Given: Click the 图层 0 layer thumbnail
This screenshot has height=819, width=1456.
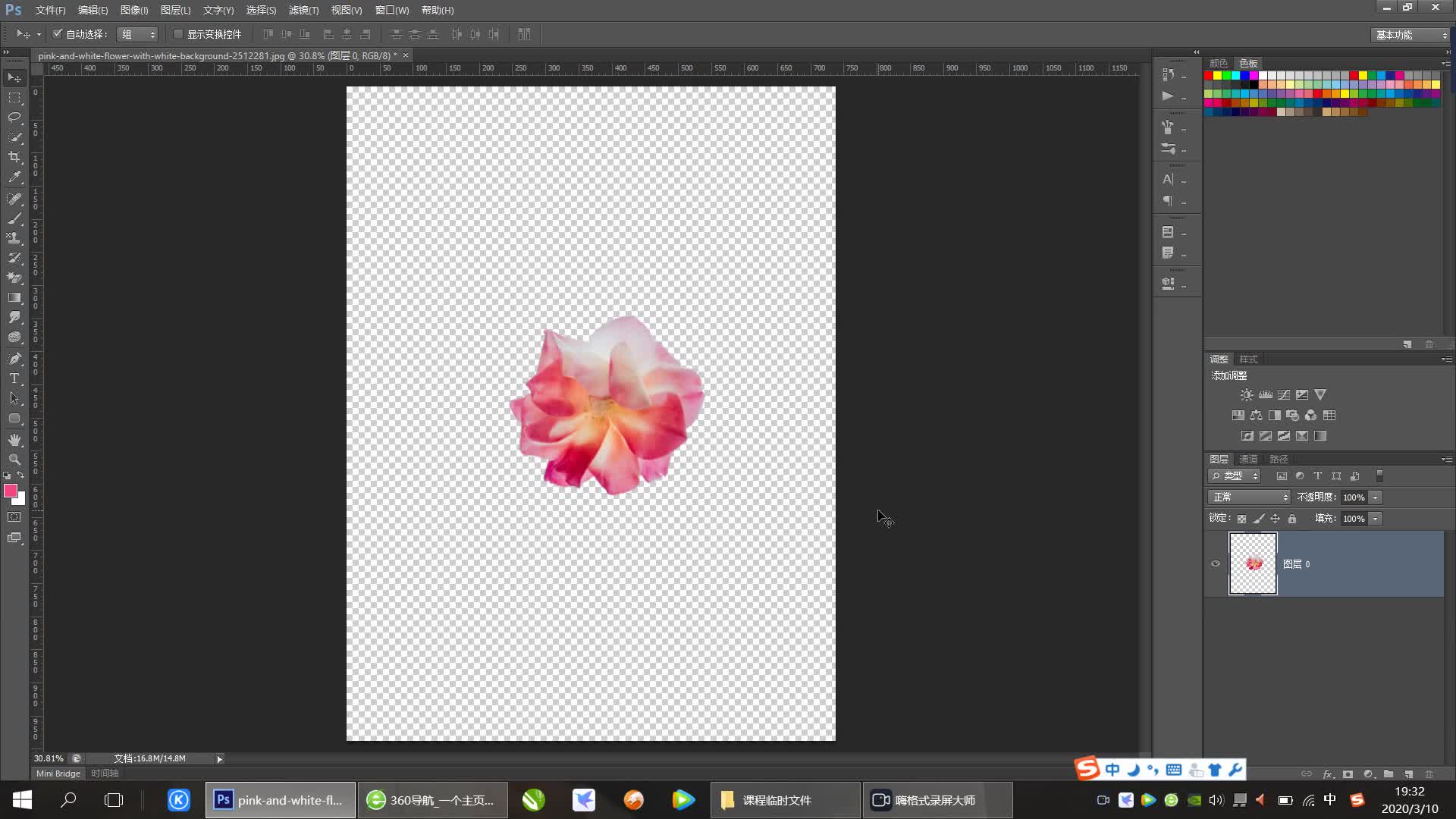Looking at the screenshot, I should [1253, 563].
